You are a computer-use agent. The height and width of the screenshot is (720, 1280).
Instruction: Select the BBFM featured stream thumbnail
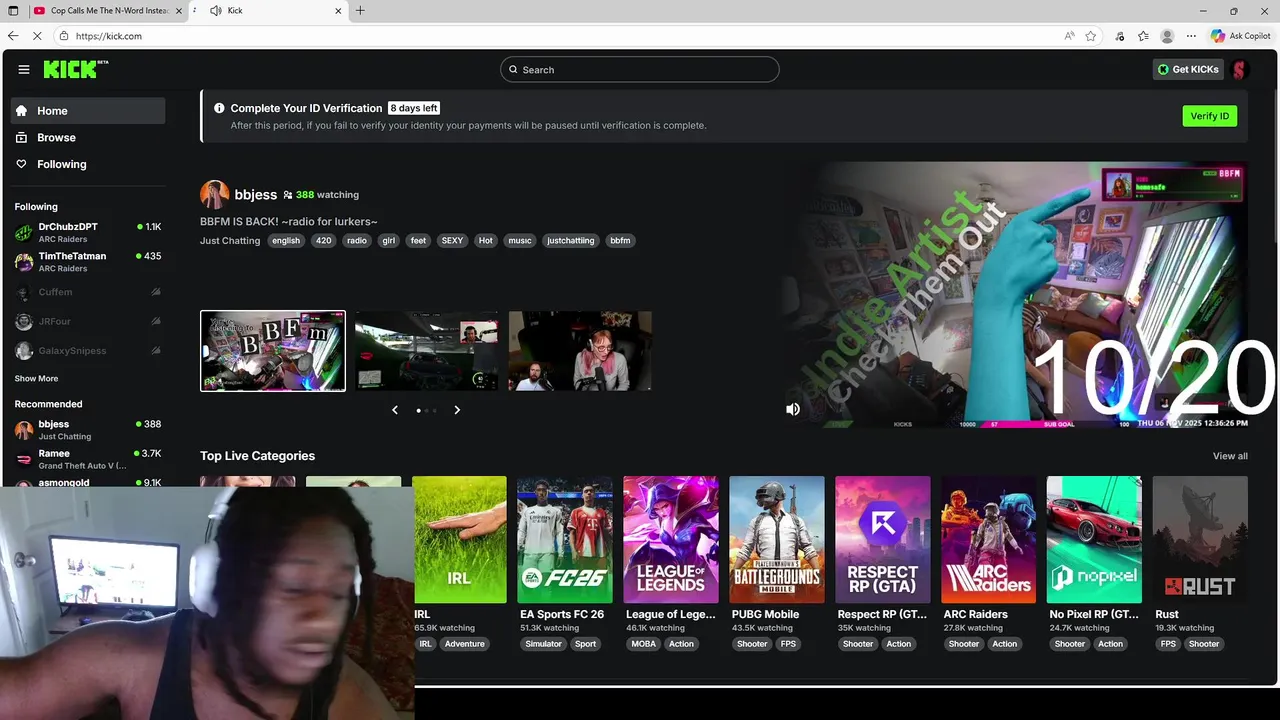click(273, 351)
